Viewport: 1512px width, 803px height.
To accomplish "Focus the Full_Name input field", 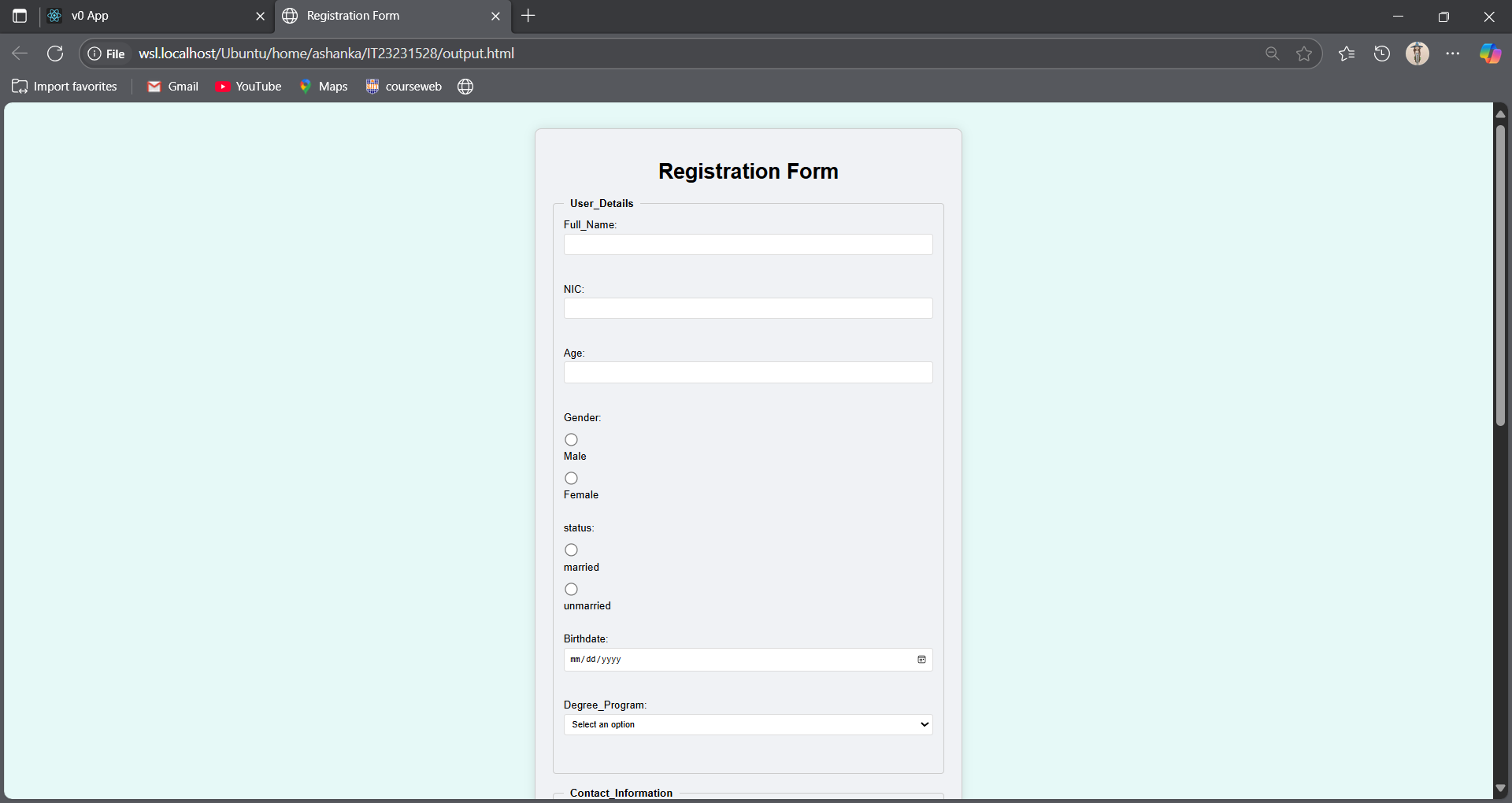I will click(748, 245).
